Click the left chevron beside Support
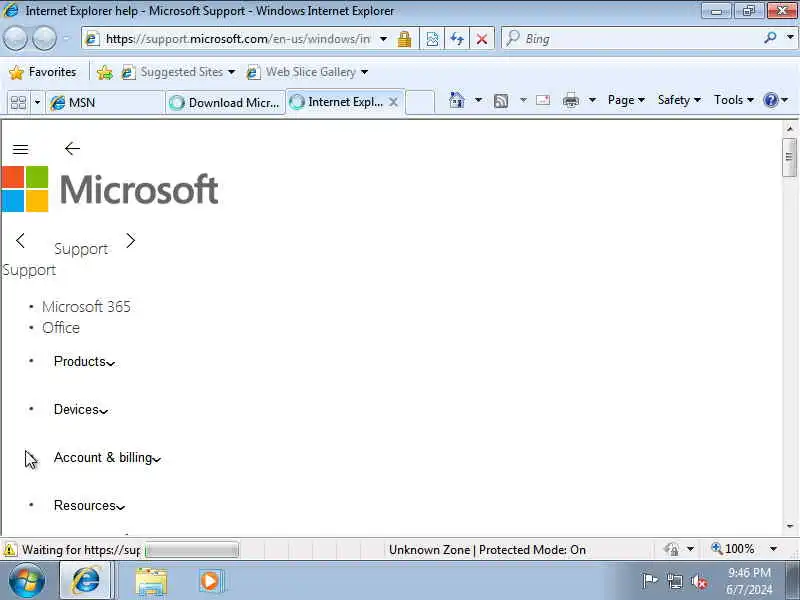 (20, 240)
